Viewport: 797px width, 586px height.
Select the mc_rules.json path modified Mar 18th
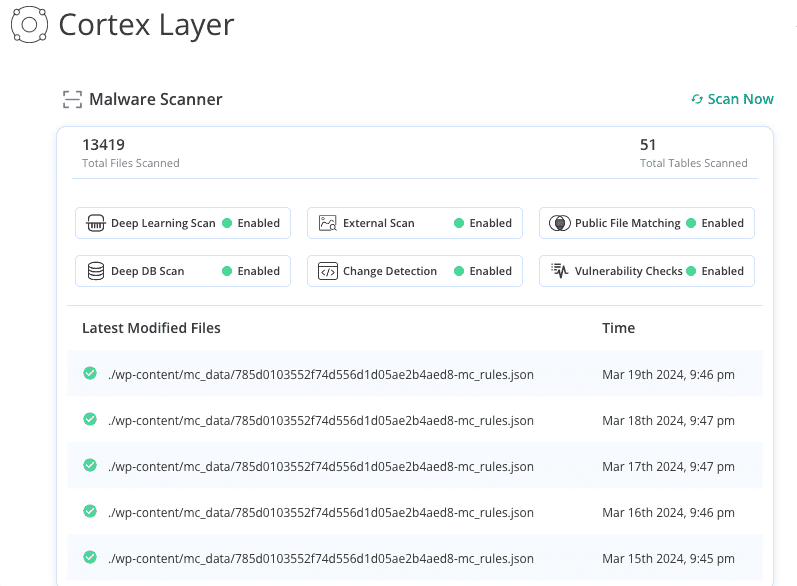[x=321, y=421]
